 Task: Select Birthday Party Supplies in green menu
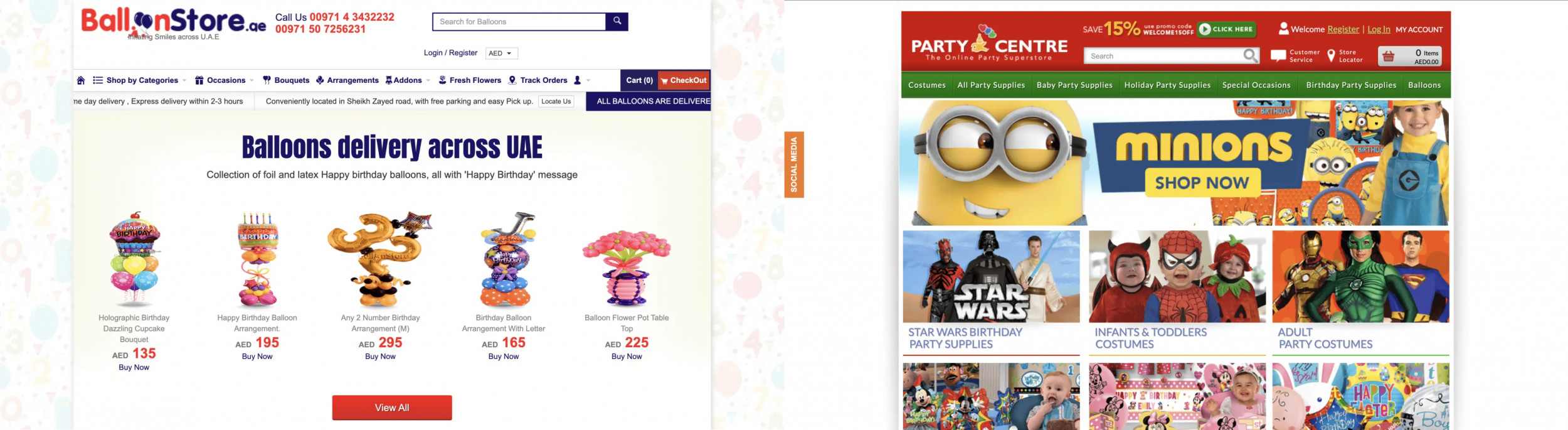1351,85
